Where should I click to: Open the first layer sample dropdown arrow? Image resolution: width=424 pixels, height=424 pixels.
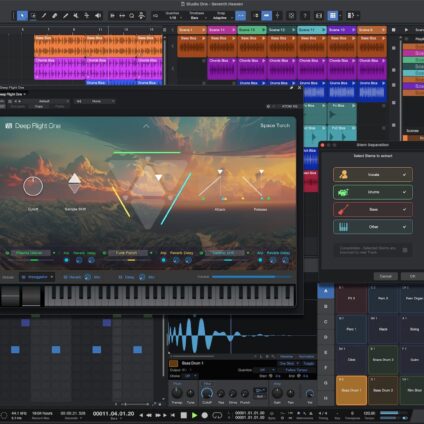click(54, 253)
